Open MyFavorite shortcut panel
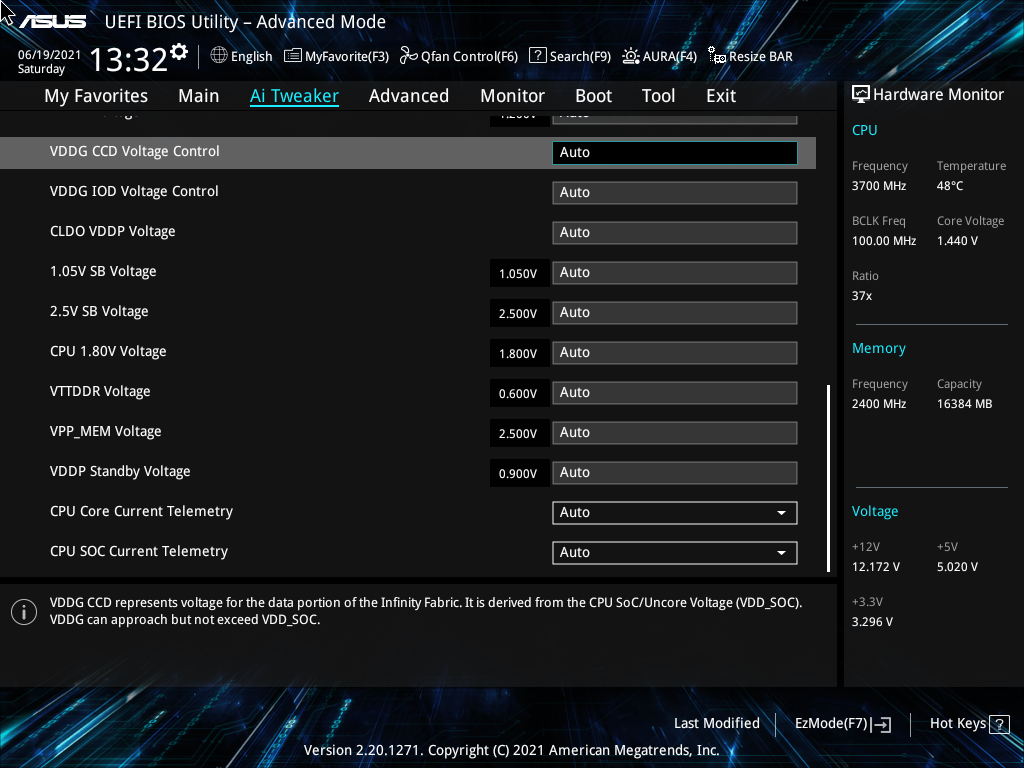Viewport: 1024px width, 768px height. coord(336,56)
